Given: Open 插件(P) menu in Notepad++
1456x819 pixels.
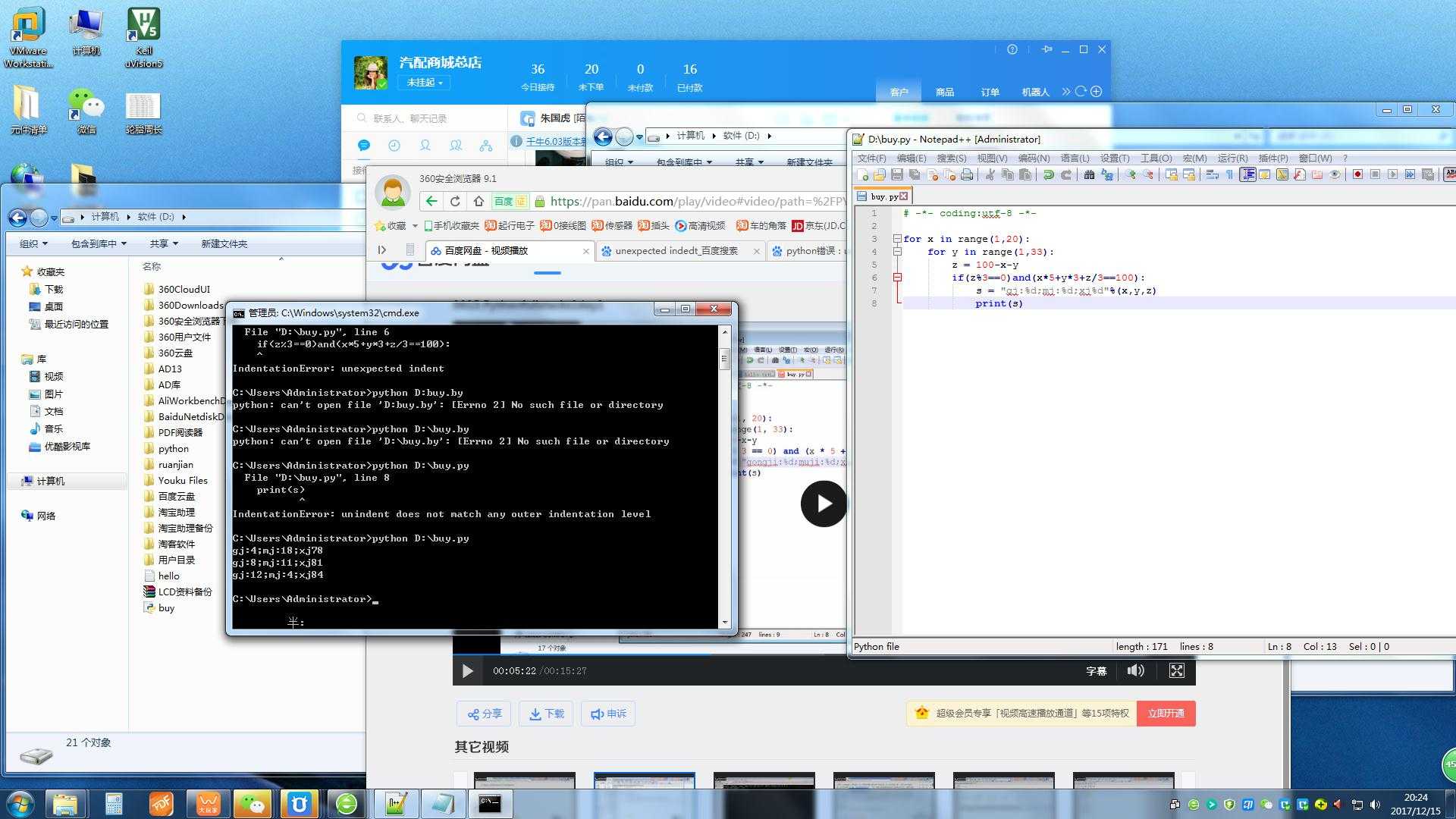Looking at the screenshot, I should (x=1272, y=158).
